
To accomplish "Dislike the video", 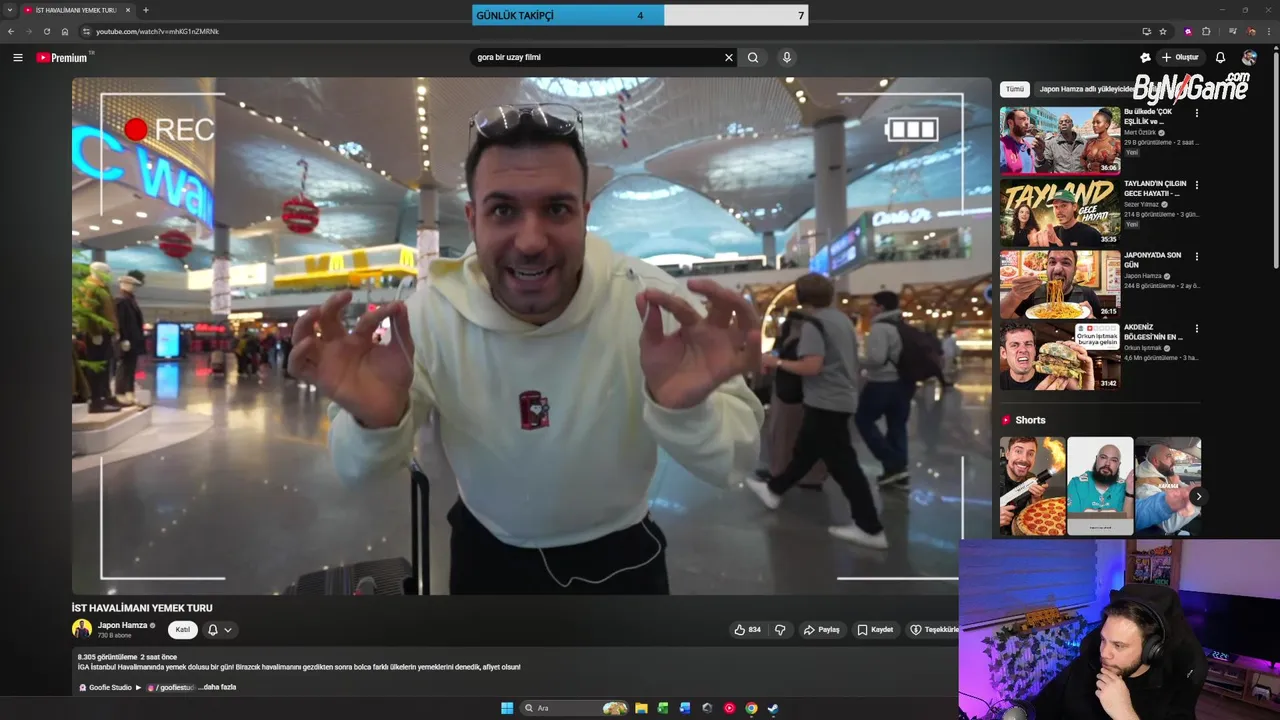I will pyautogui.click(x=780, y=630).
